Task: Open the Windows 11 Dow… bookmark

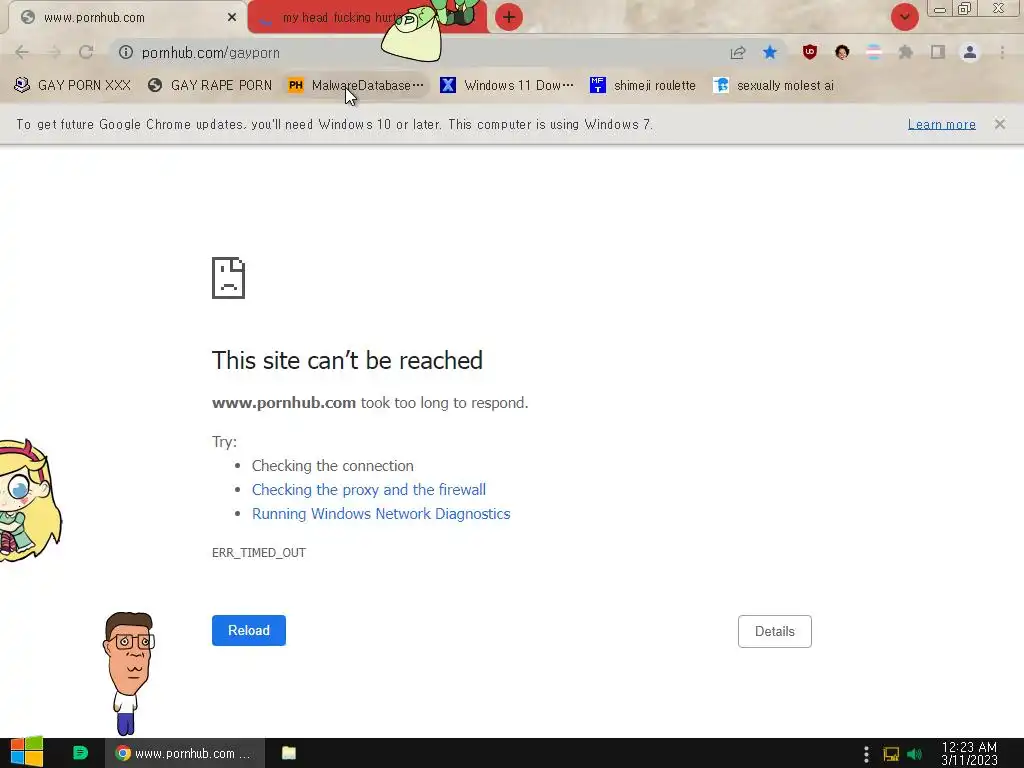Action: coord(507,86)
